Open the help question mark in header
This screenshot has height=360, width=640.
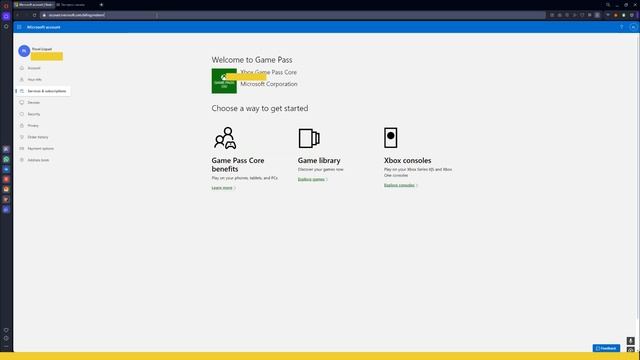[622, 27]
